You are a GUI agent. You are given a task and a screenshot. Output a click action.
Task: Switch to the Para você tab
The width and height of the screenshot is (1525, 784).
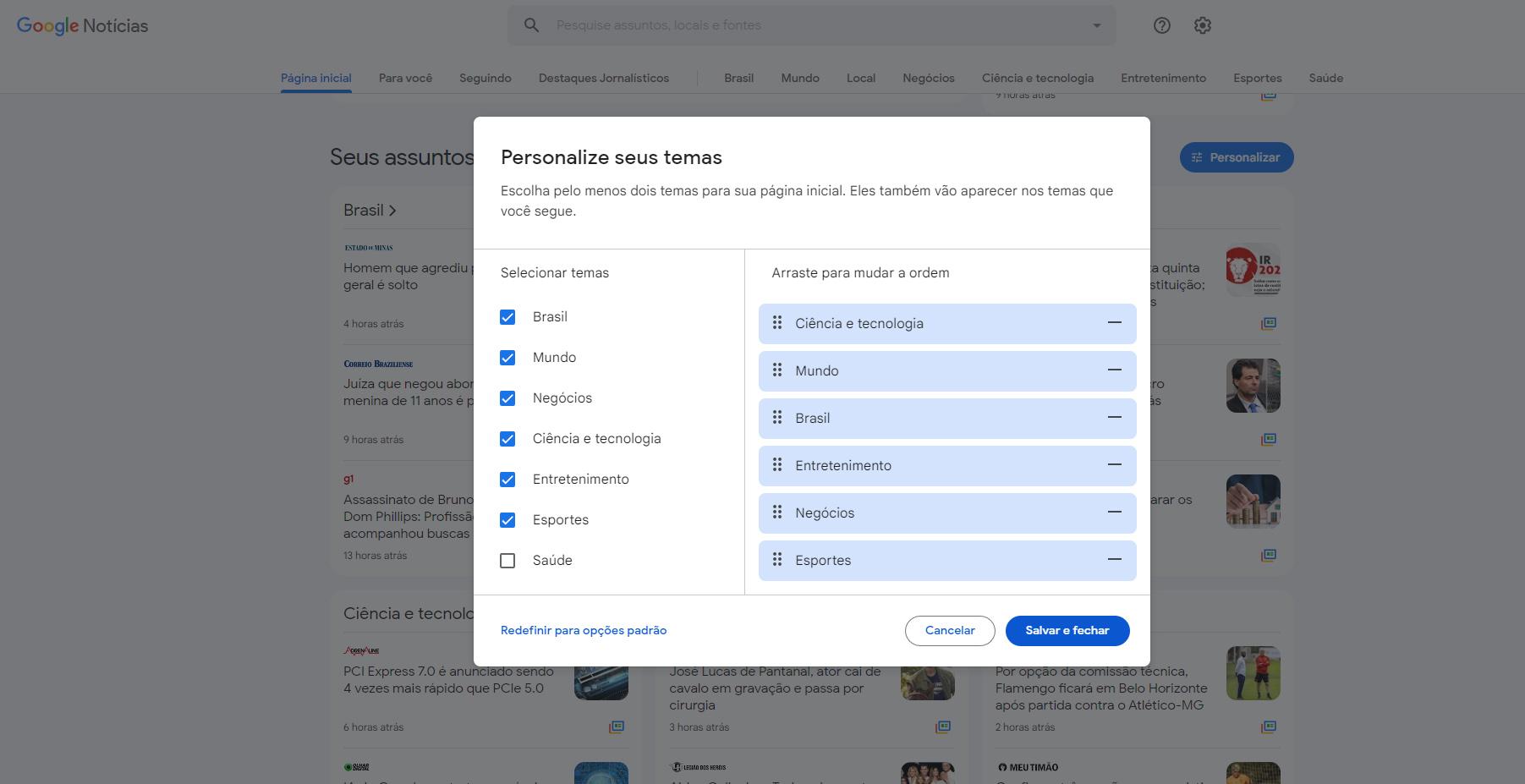click(405, 78)
